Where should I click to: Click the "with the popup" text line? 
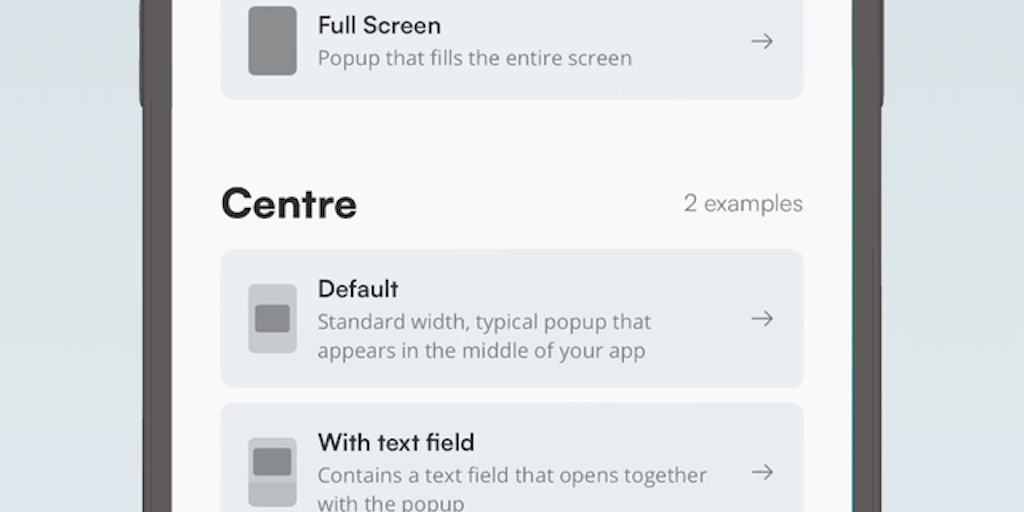pos(390,502)
